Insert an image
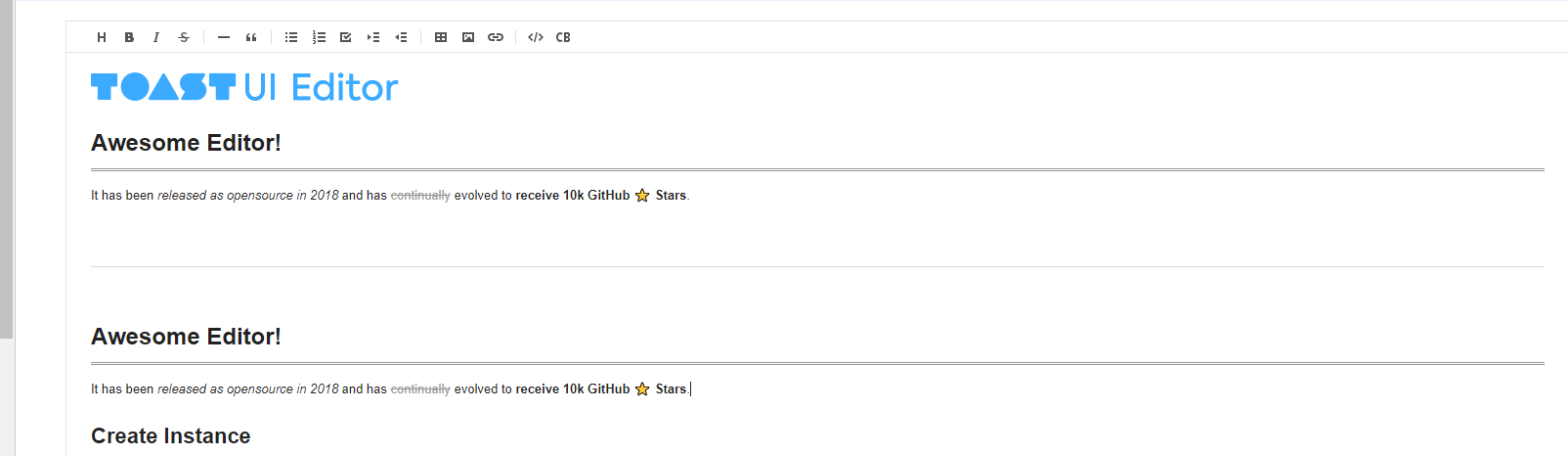 pos(468,37)
